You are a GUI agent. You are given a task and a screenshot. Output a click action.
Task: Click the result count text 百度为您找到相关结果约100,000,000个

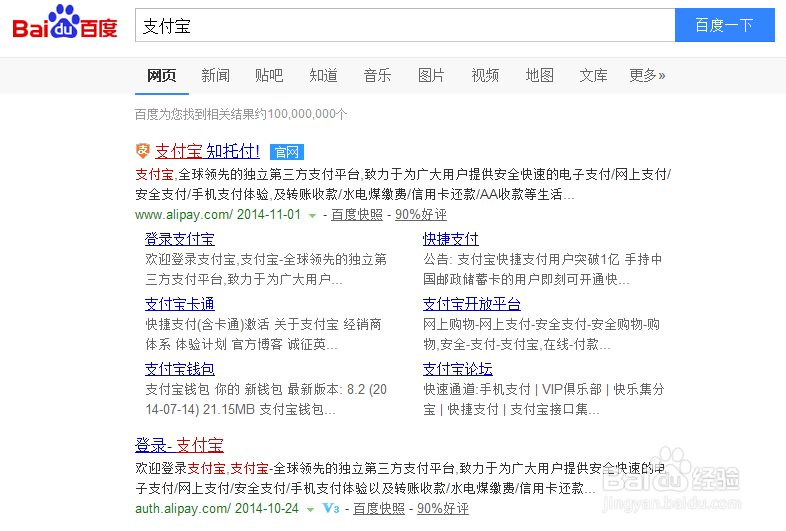[241, 114]
